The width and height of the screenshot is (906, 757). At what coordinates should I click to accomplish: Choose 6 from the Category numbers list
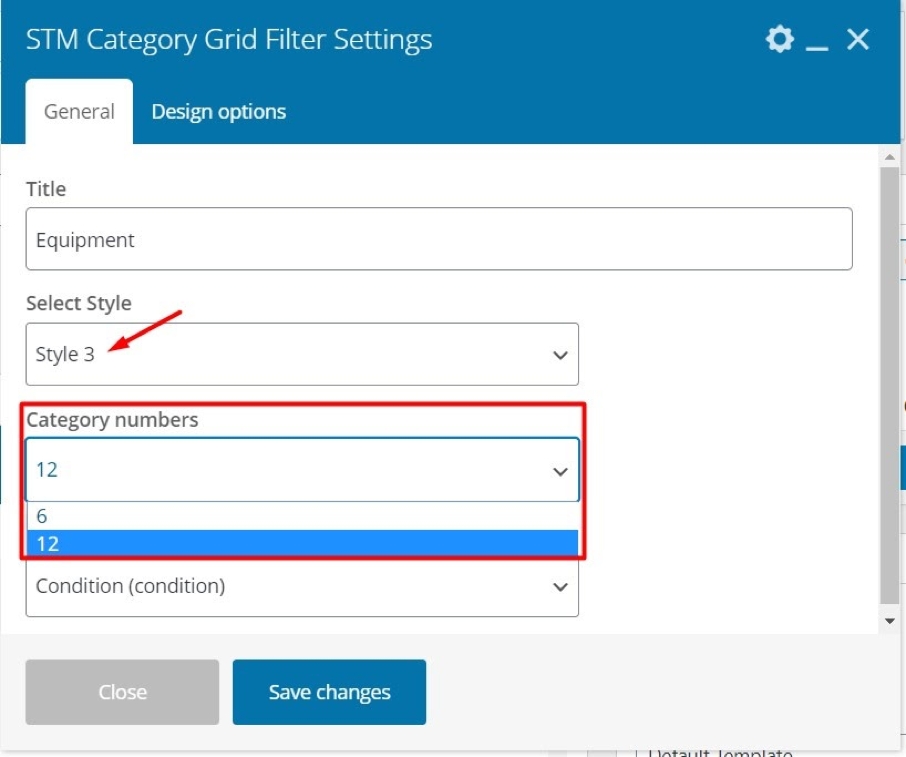(x=302, y=516)
